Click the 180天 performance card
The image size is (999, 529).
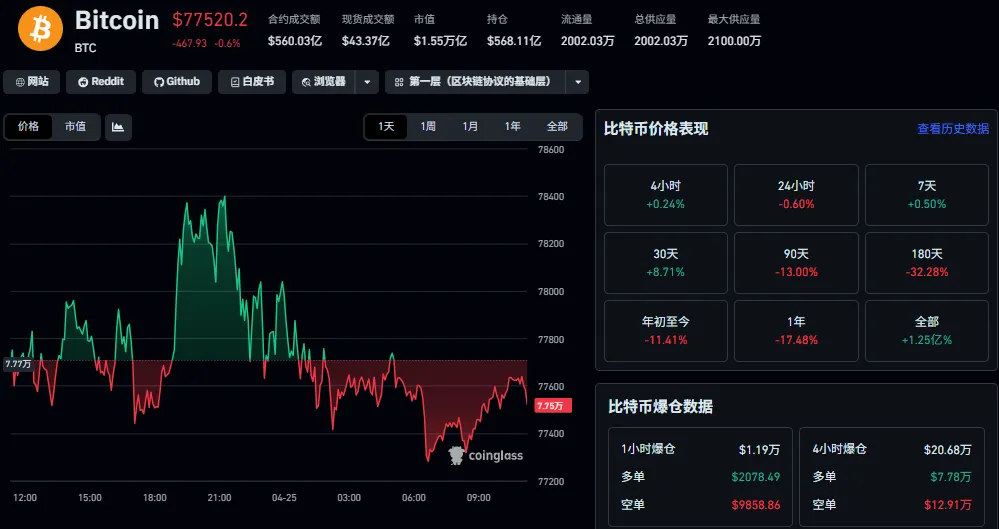tap(927, 263)
